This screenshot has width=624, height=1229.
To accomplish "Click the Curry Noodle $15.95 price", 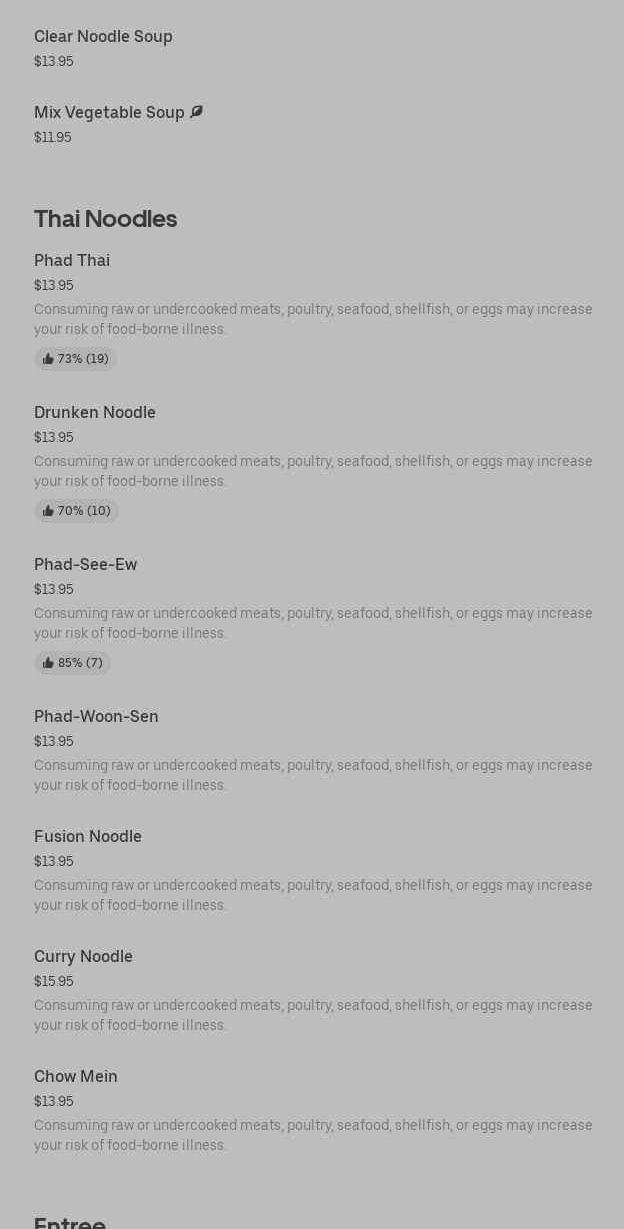I will (54, 982).
